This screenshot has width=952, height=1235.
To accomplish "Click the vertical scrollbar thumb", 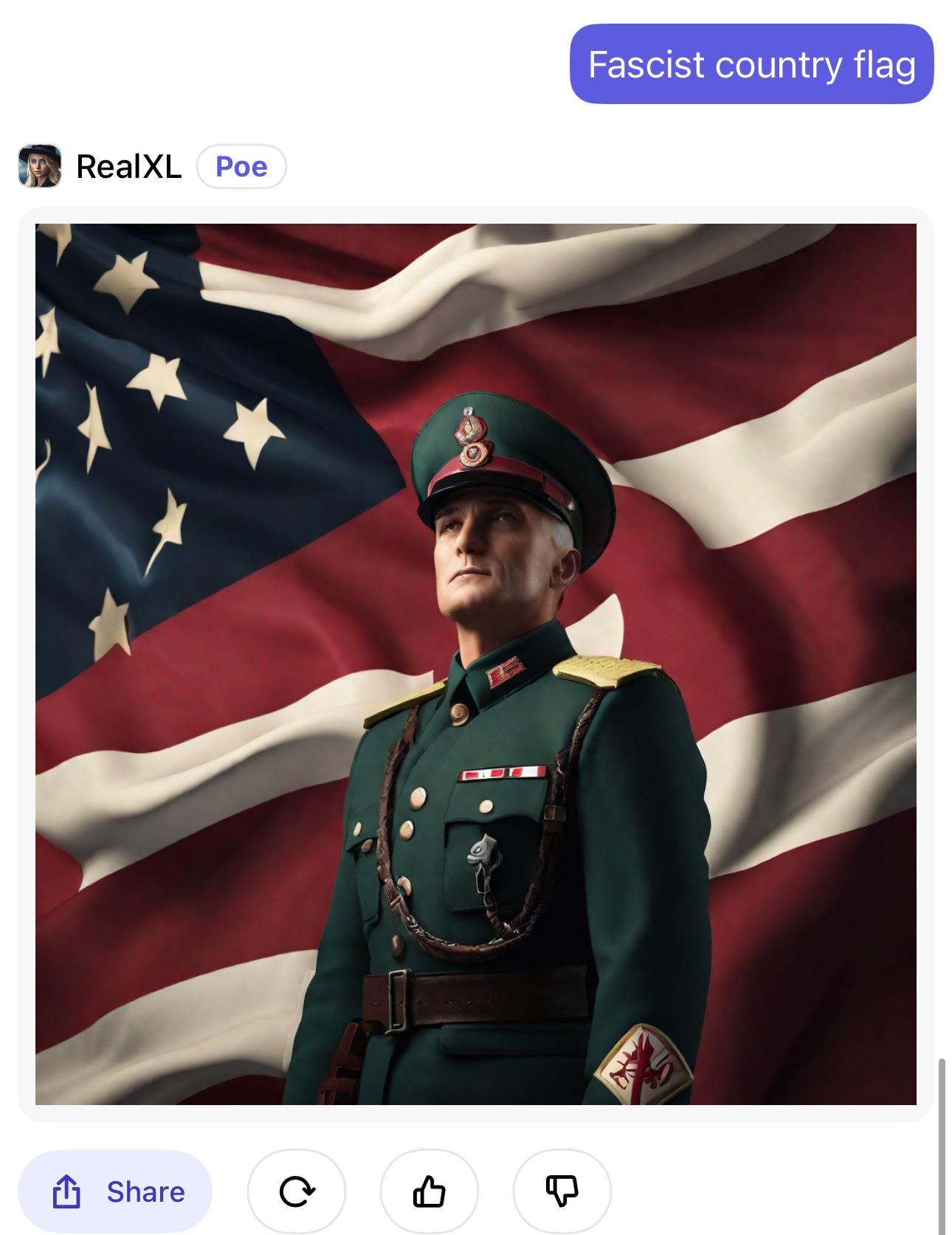I will (x=942, y=1146).
